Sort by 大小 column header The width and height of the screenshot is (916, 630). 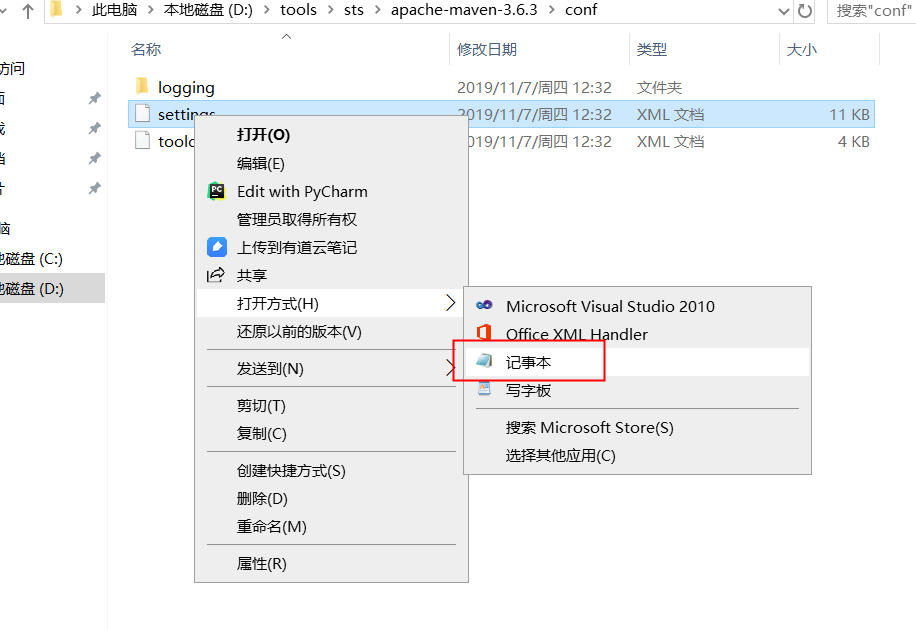point(802,49)
